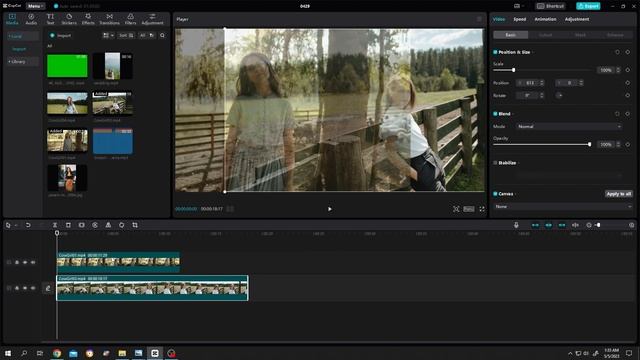Click the Import button in media panel
The height and width of the screenshot is (360, 640).
coord(60,36)
